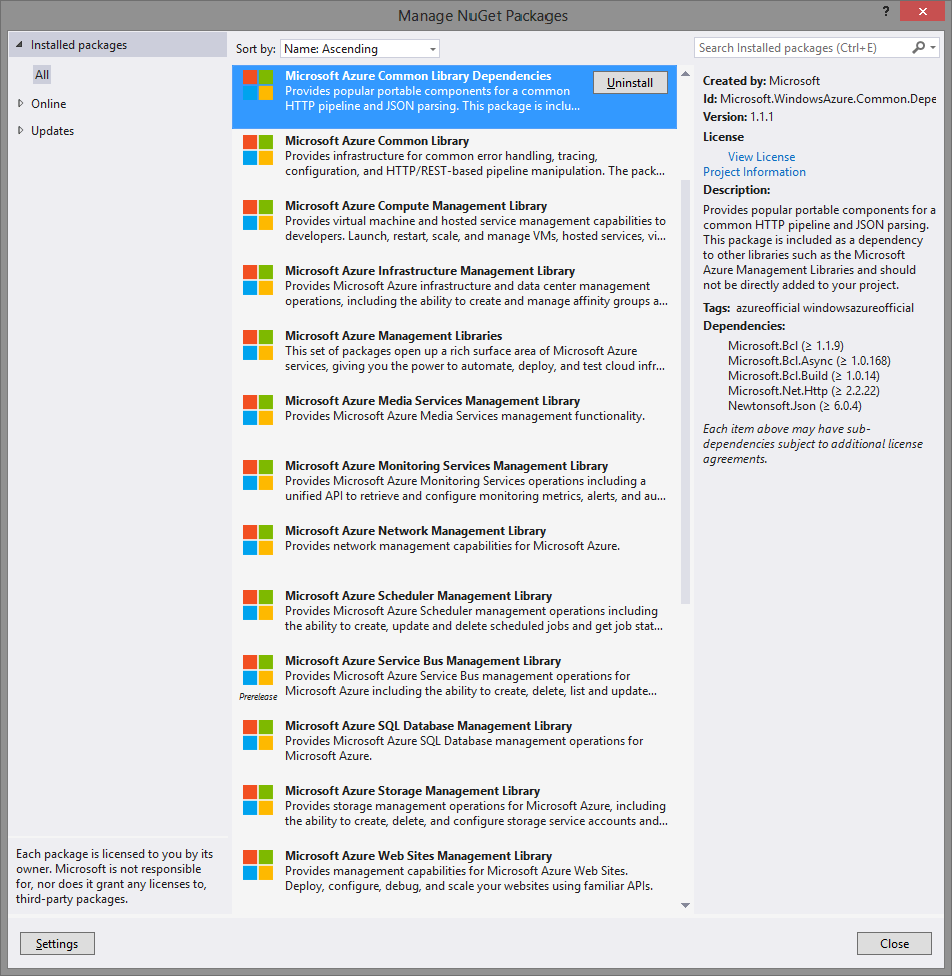Click the Microsoft Azure Common Library package icon
The height and width of the screenshot is (976, 952).
(x=258, y=150)
